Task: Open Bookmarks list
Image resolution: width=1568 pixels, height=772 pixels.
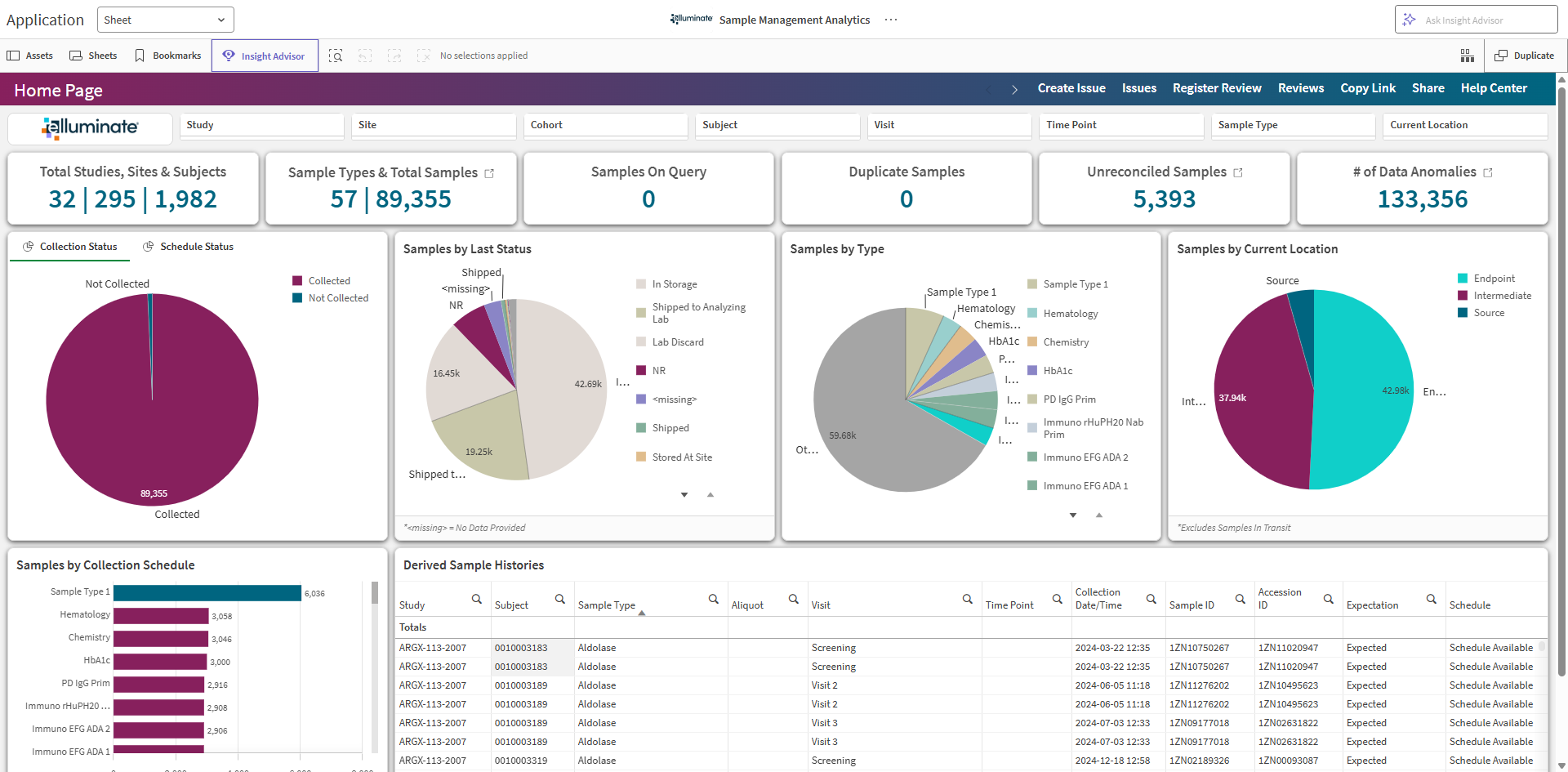Action: click(x=168, y=56)
